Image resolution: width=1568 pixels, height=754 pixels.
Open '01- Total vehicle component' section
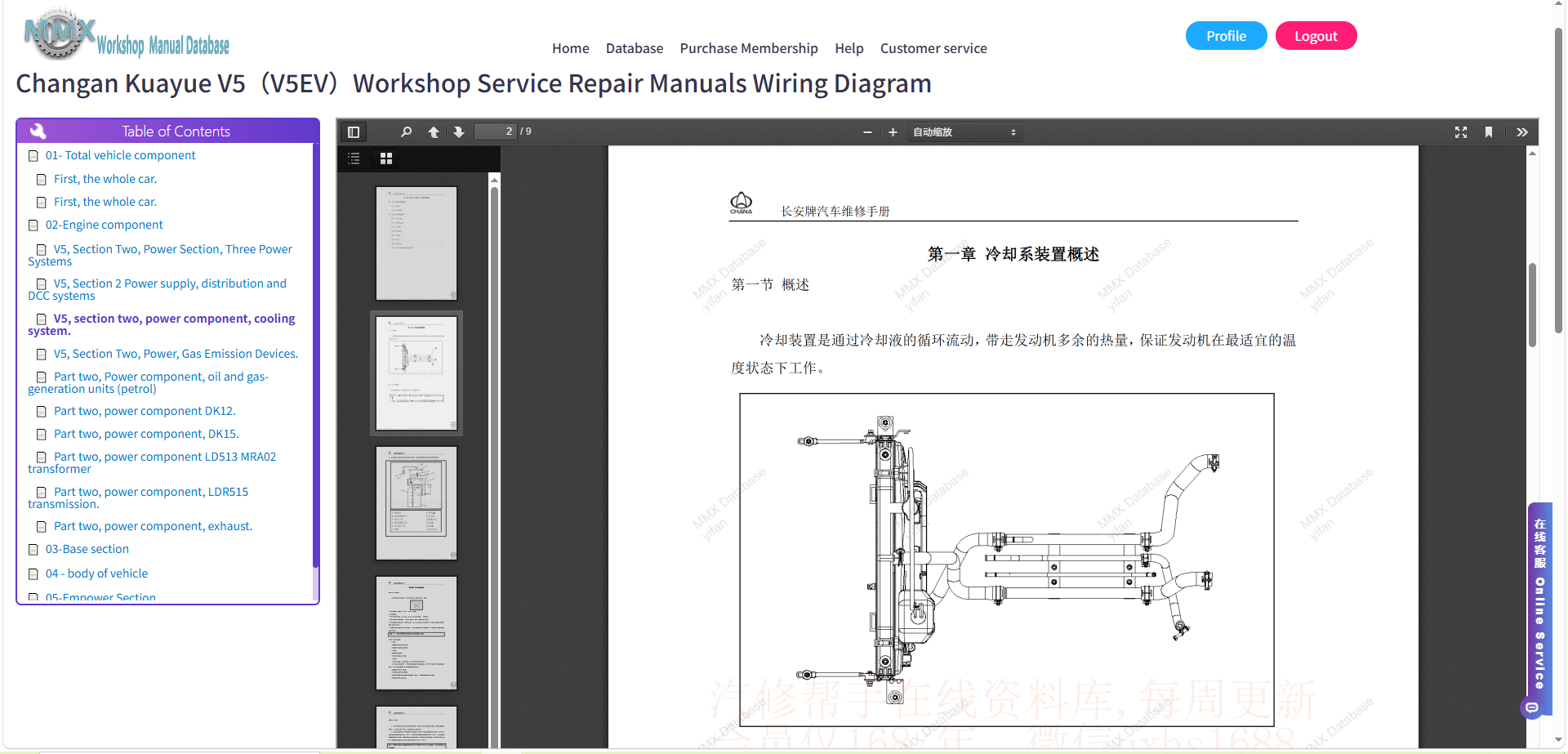[x=120, y=155]
